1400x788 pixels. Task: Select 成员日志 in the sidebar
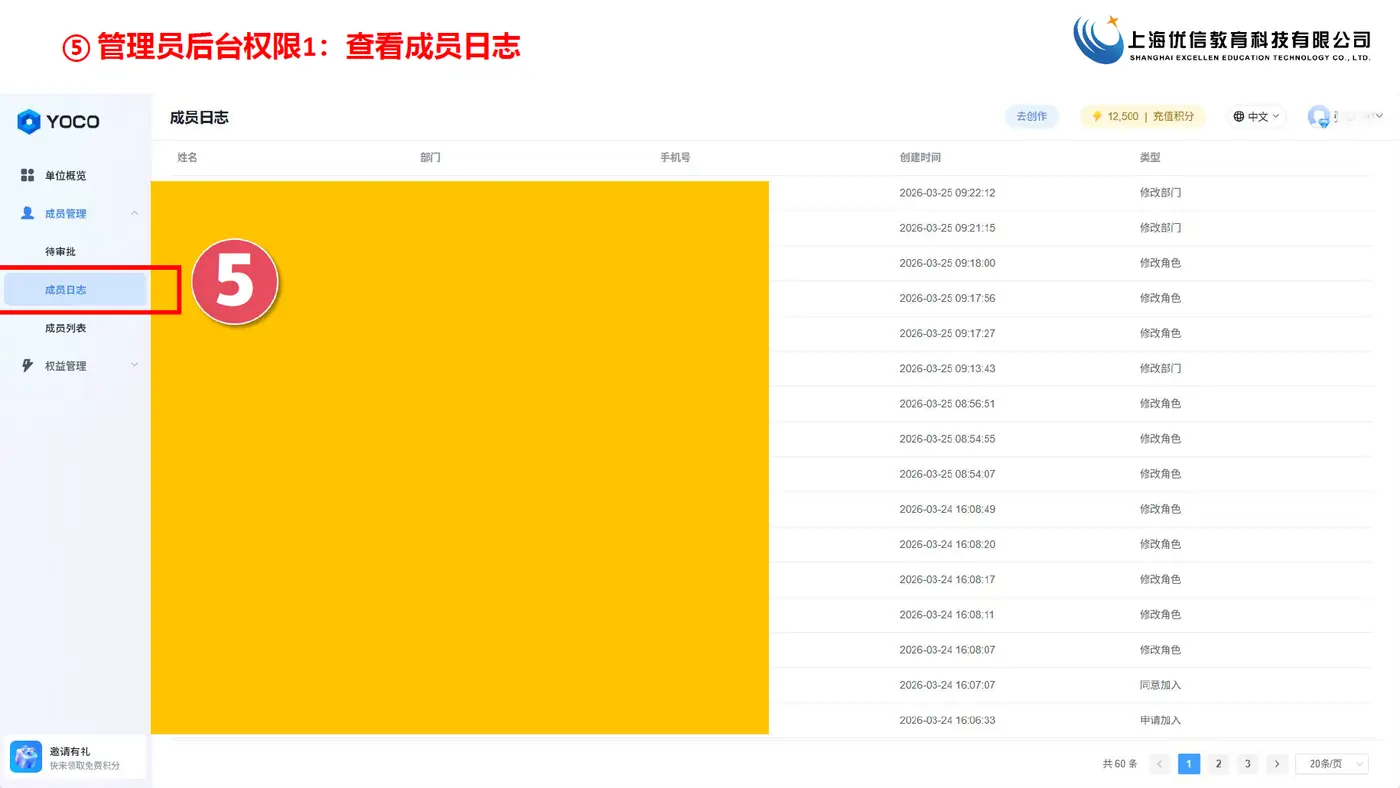coord(75,290)
